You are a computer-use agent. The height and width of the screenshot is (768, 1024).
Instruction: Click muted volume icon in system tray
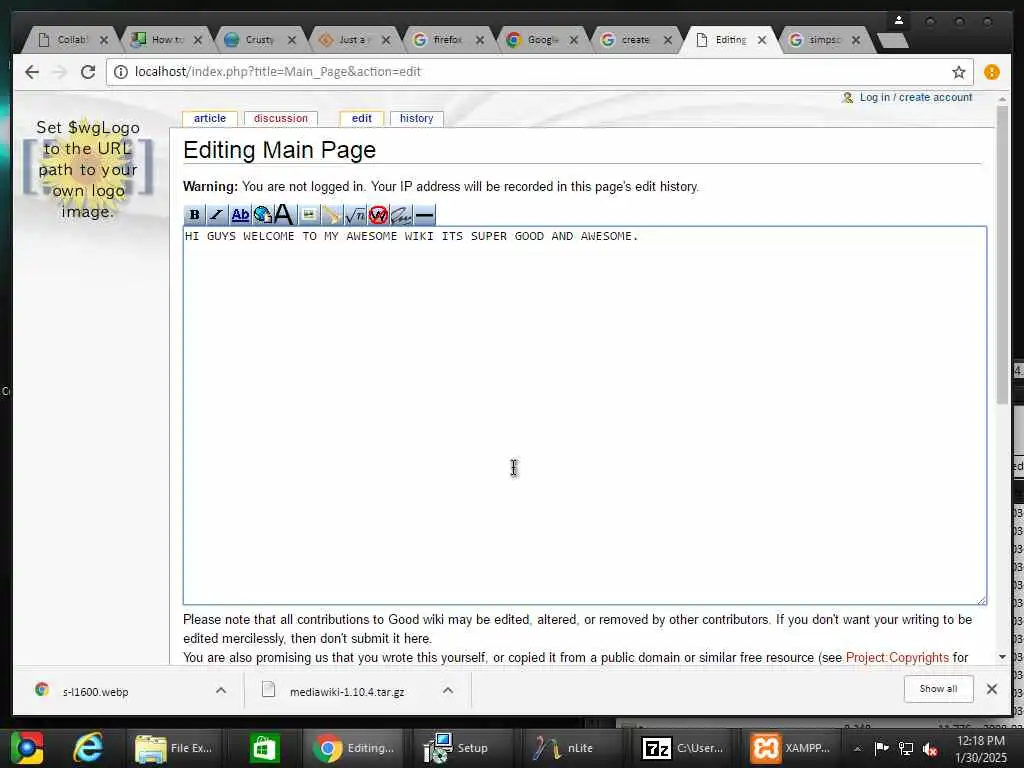point(930,749)
